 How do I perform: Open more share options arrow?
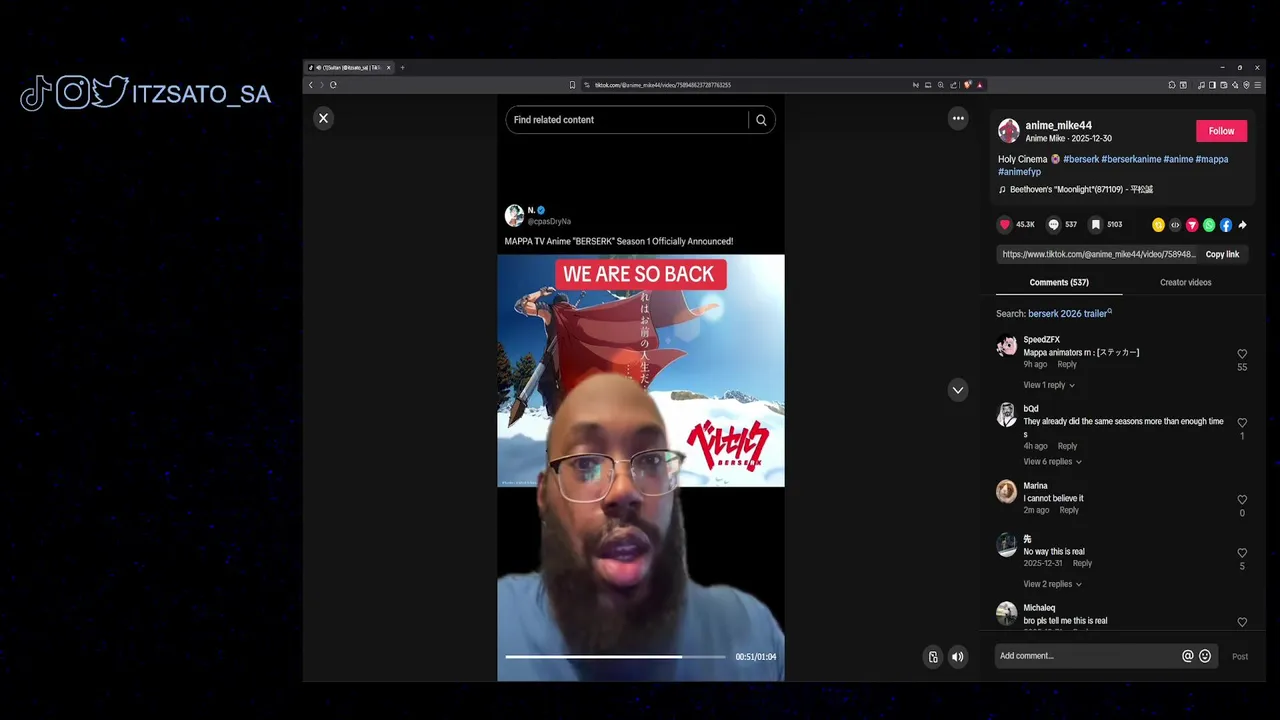(x=1242, y=225)
